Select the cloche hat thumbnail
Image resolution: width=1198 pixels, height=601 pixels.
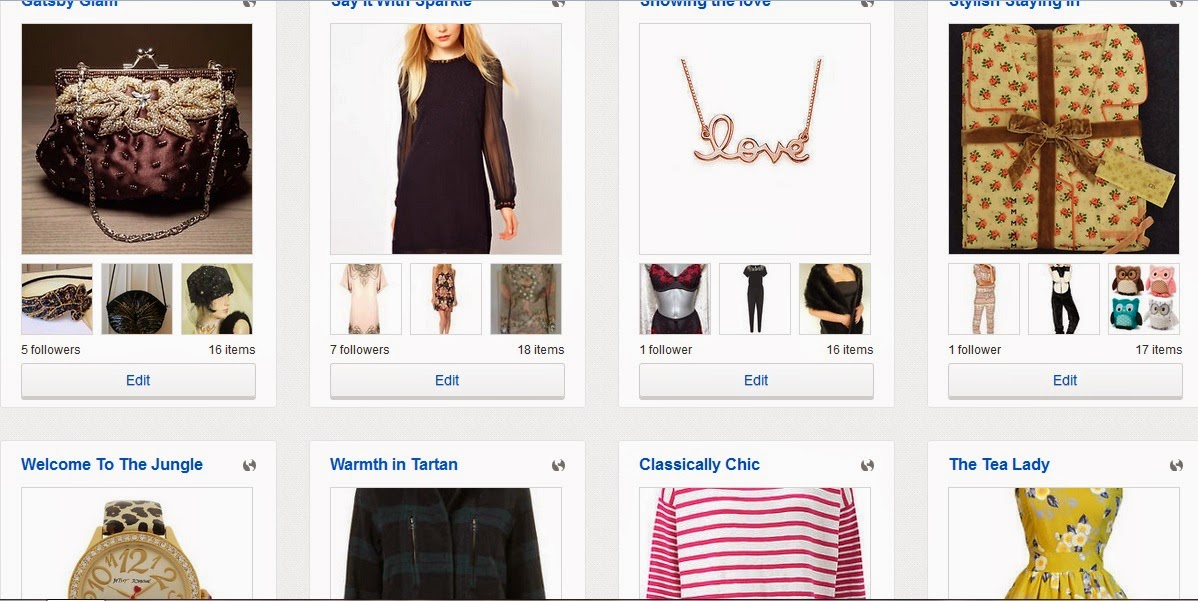click(x=217, y=299)
